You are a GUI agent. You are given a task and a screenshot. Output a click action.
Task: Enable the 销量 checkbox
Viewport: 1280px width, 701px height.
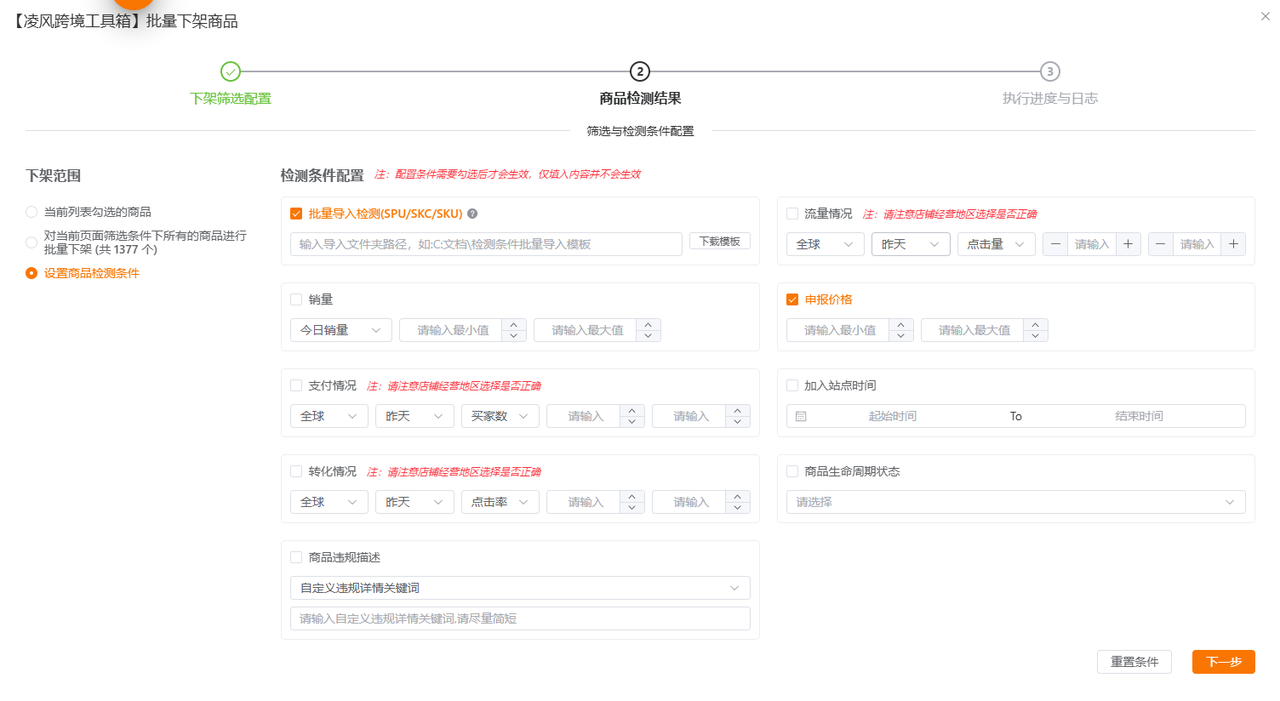[296, 299]
